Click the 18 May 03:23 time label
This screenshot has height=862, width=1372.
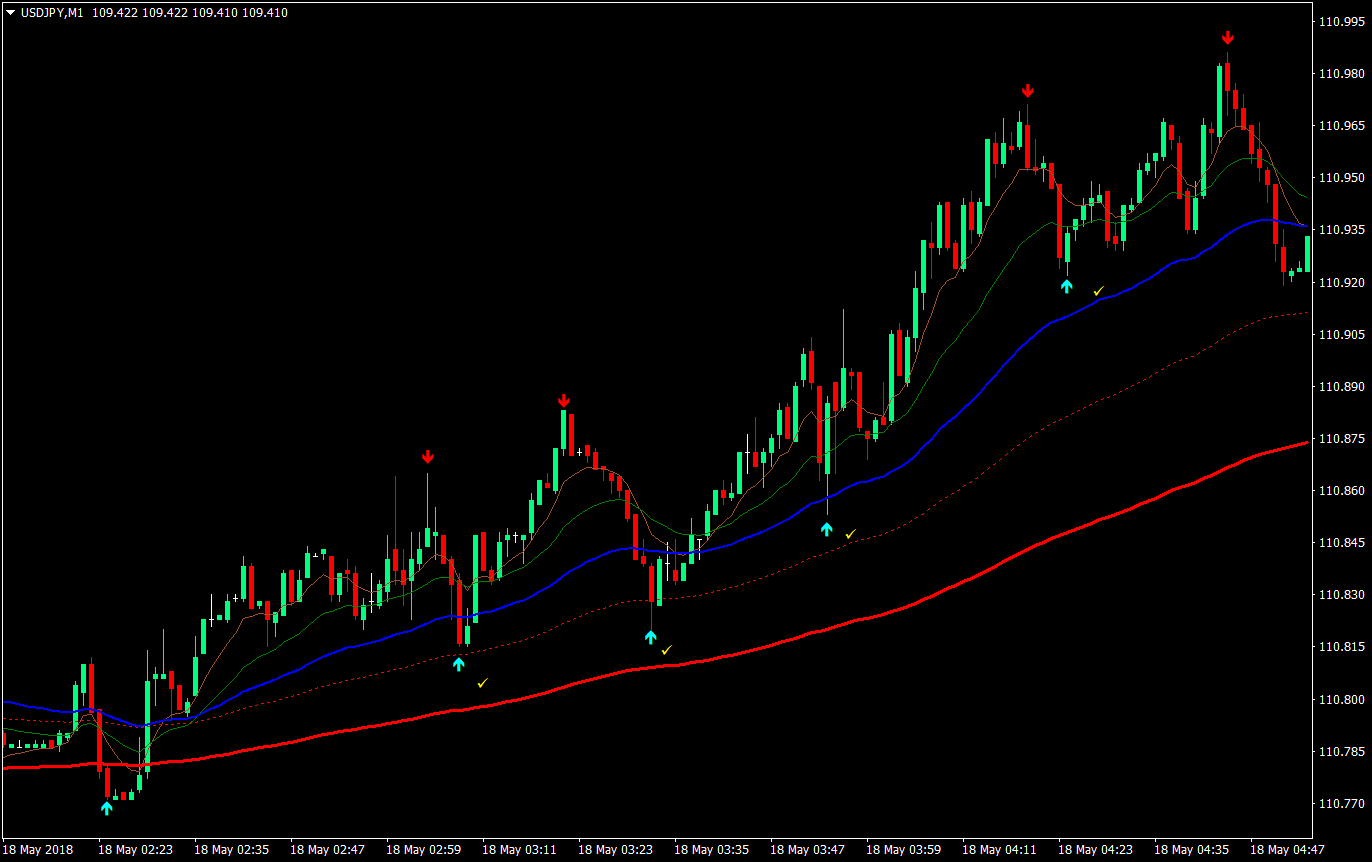pyautogui.click(x=616, y=849)
